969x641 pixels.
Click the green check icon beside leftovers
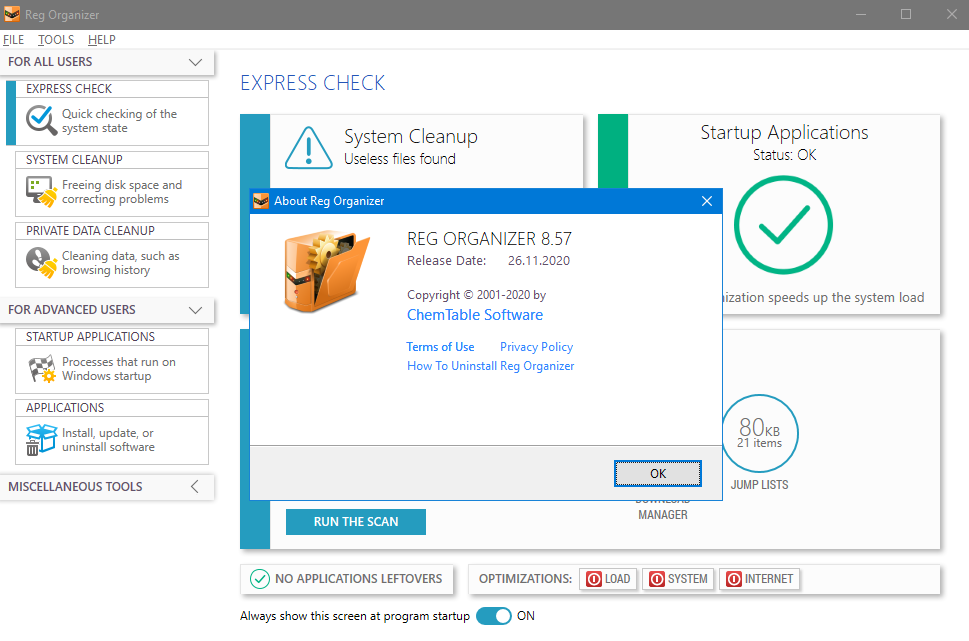pos(260,579)
